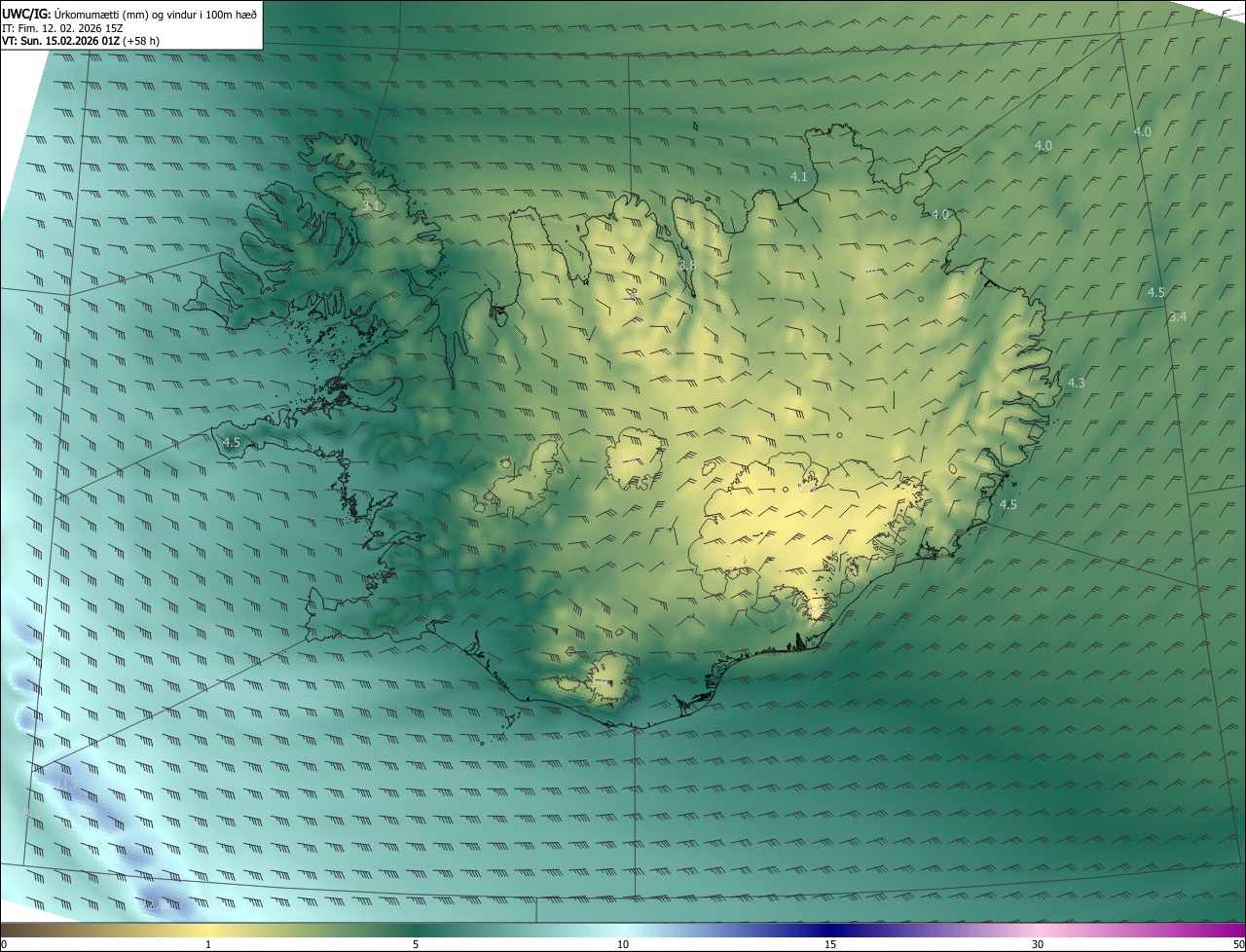Image resolution: width=1246 pixels, height=952 pixels.
Task: Click colorbar tick label 5
Action: point(416,944)
